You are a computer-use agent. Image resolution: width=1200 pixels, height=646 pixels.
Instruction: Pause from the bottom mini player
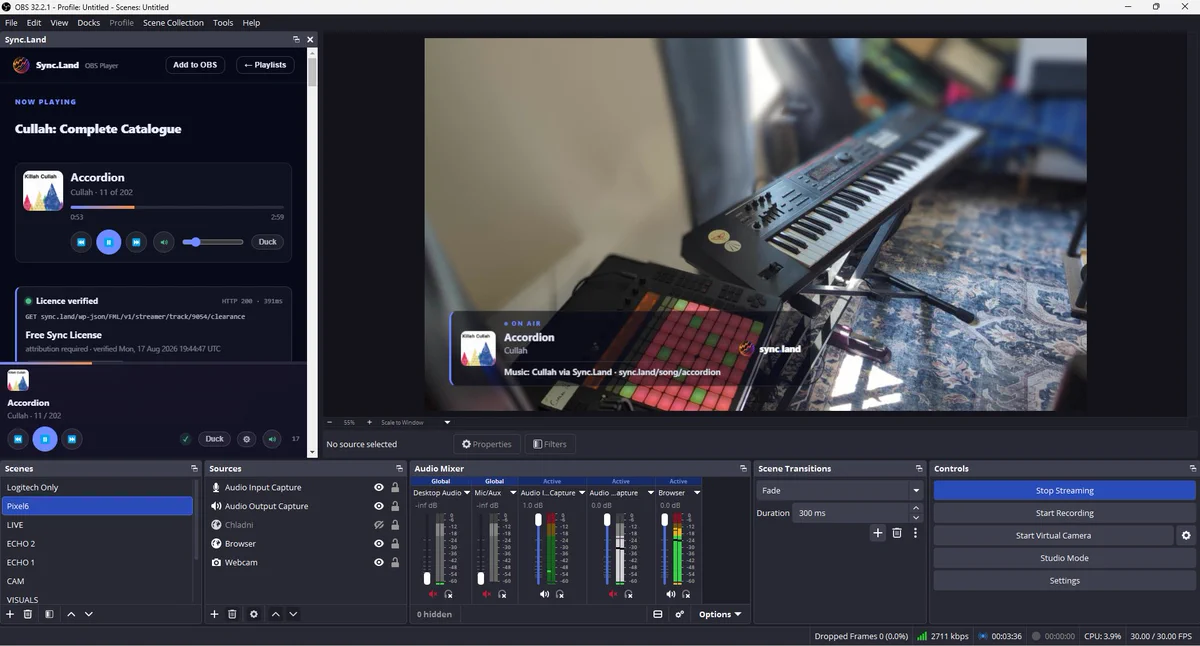45,439
